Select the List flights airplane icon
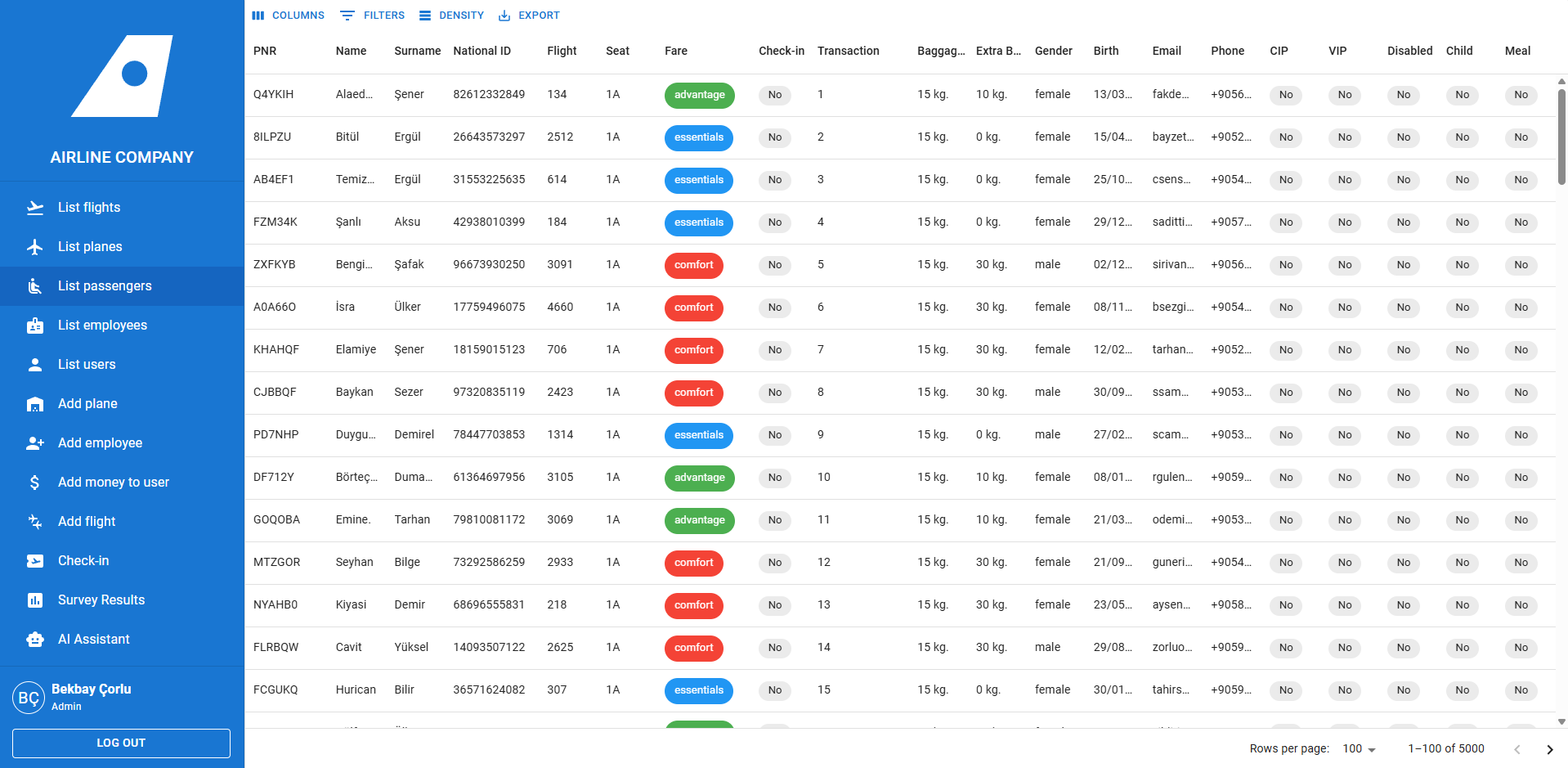This screenshot has height=768, width=1568. pyautogui.click(x=35, y=207)
